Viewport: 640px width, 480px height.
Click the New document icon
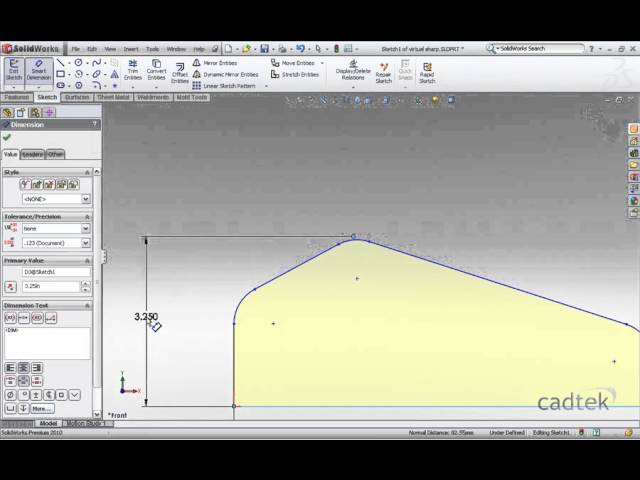[229, 49]
